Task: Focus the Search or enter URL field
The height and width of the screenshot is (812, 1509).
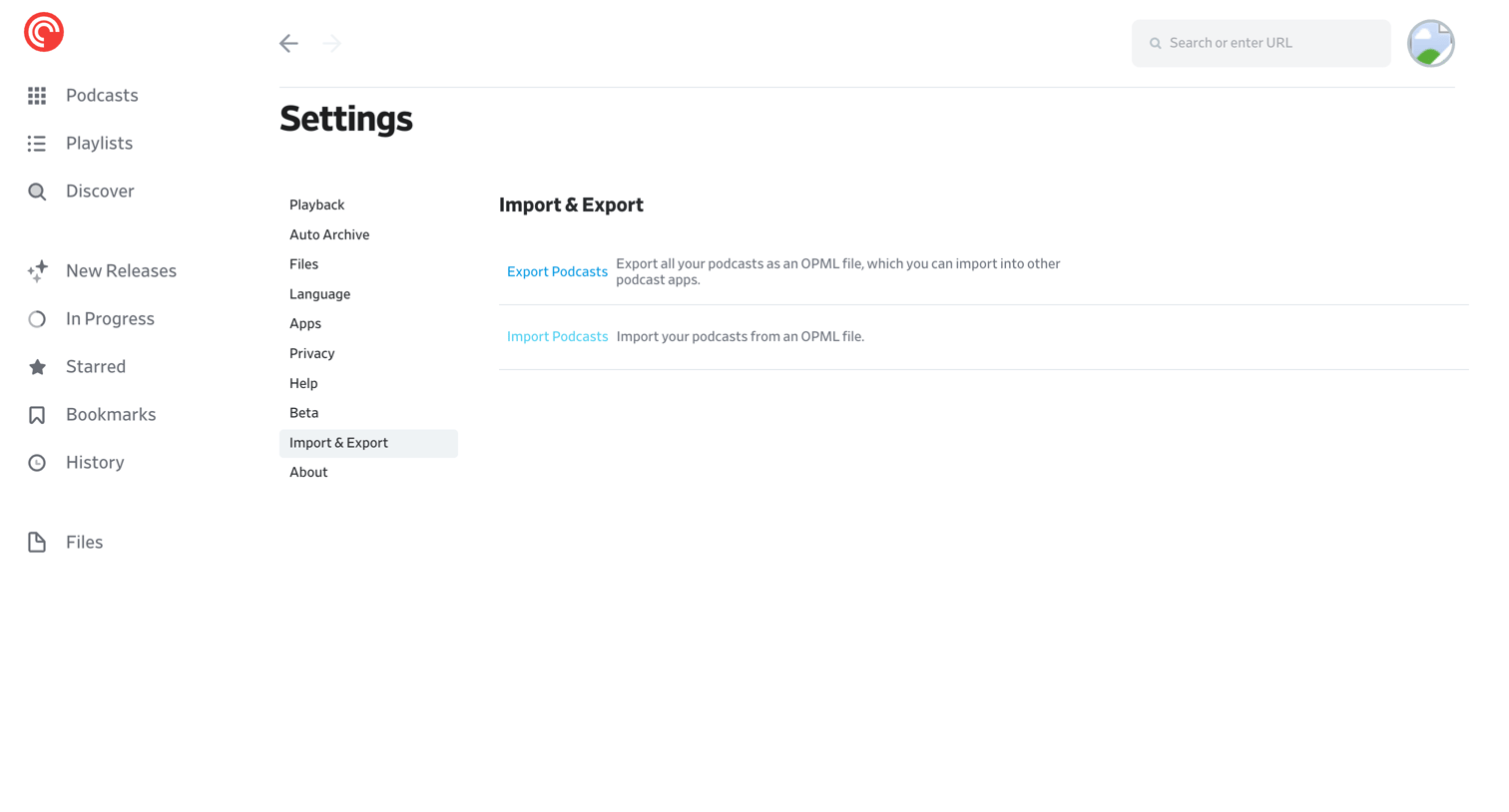Action: (x=1260, y=43)
